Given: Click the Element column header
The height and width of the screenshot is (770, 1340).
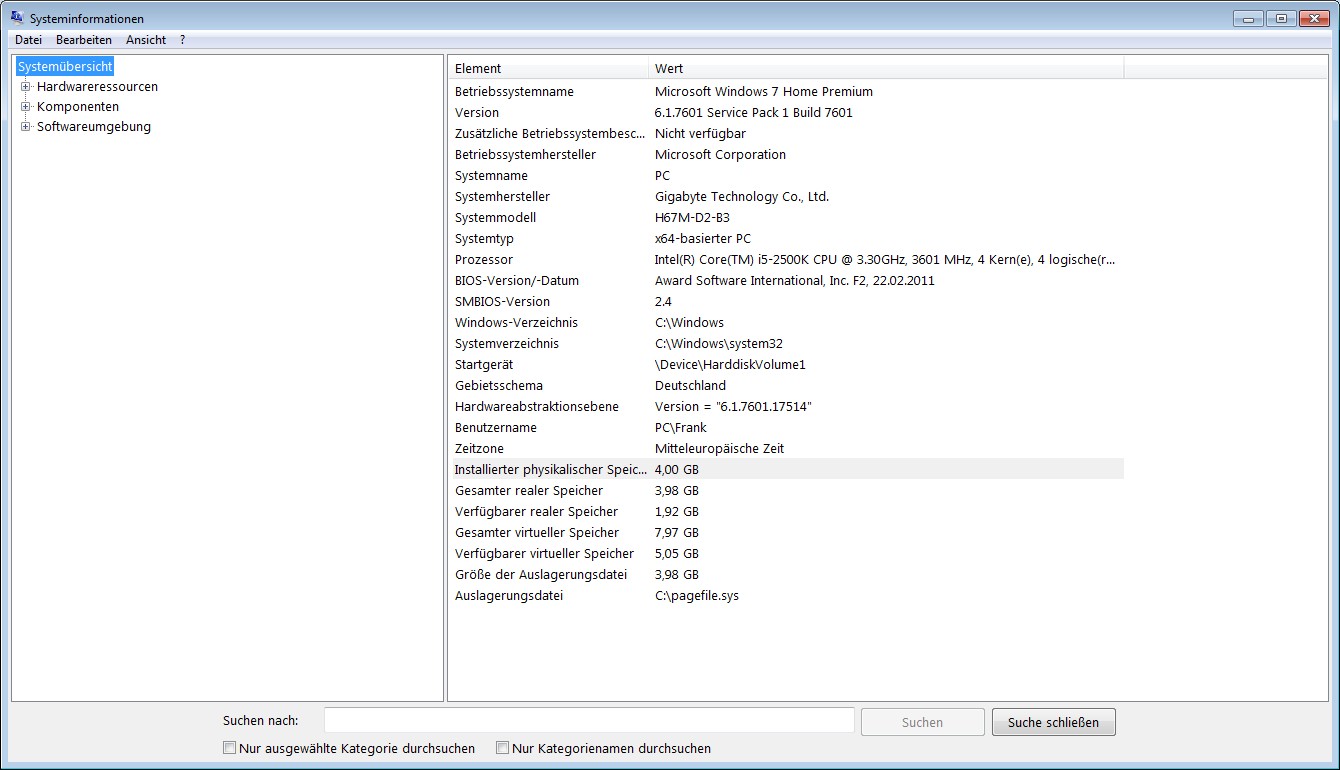Looking at the screenshot, I should pos(548,68).
